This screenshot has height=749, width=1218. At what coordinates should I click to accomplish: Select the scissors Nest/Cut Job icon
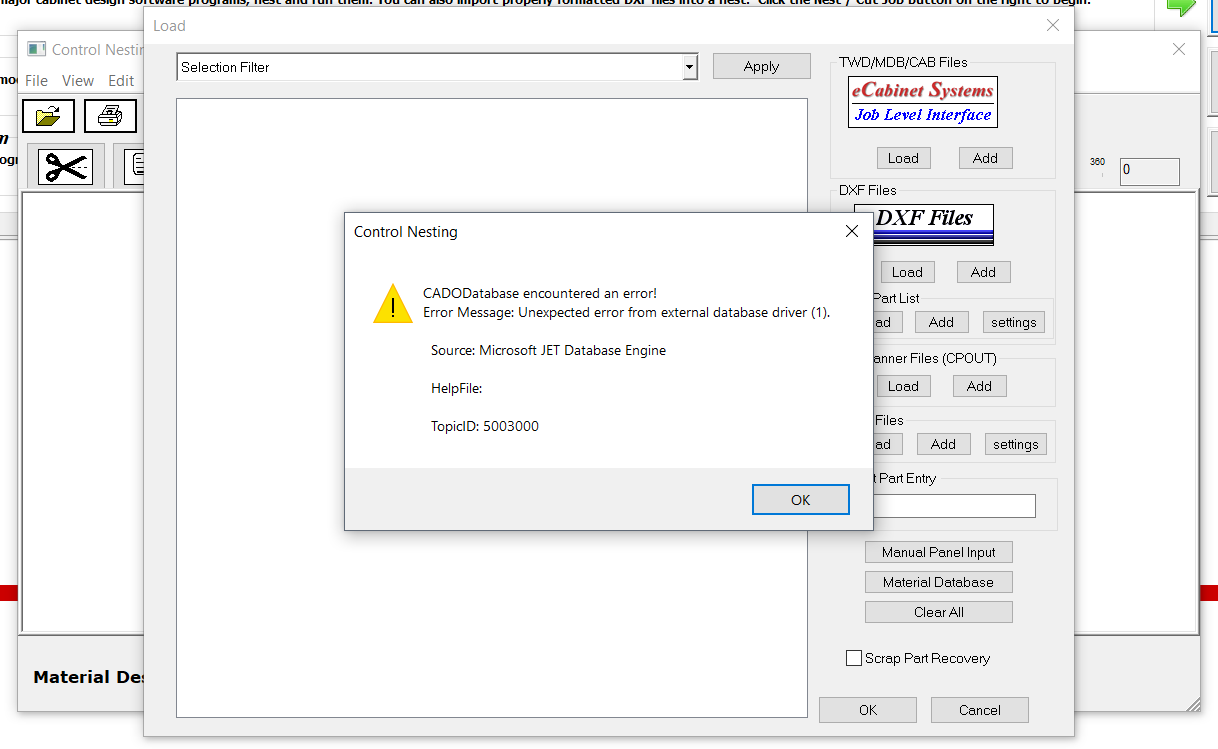(66, 166)
